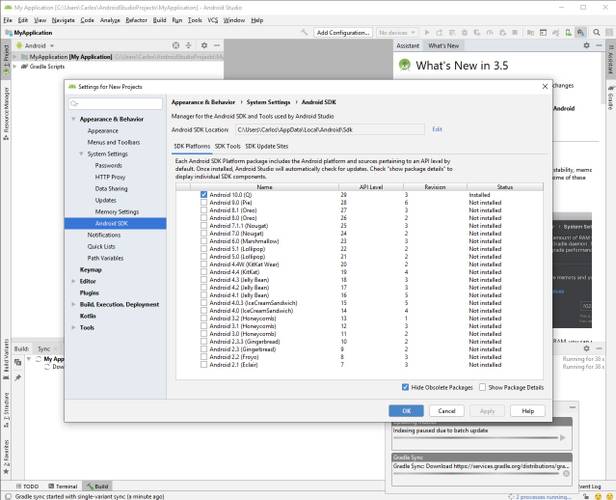Open the VCS menu
This screenshot has height=500, width=616.
click(x=213, y=20)
